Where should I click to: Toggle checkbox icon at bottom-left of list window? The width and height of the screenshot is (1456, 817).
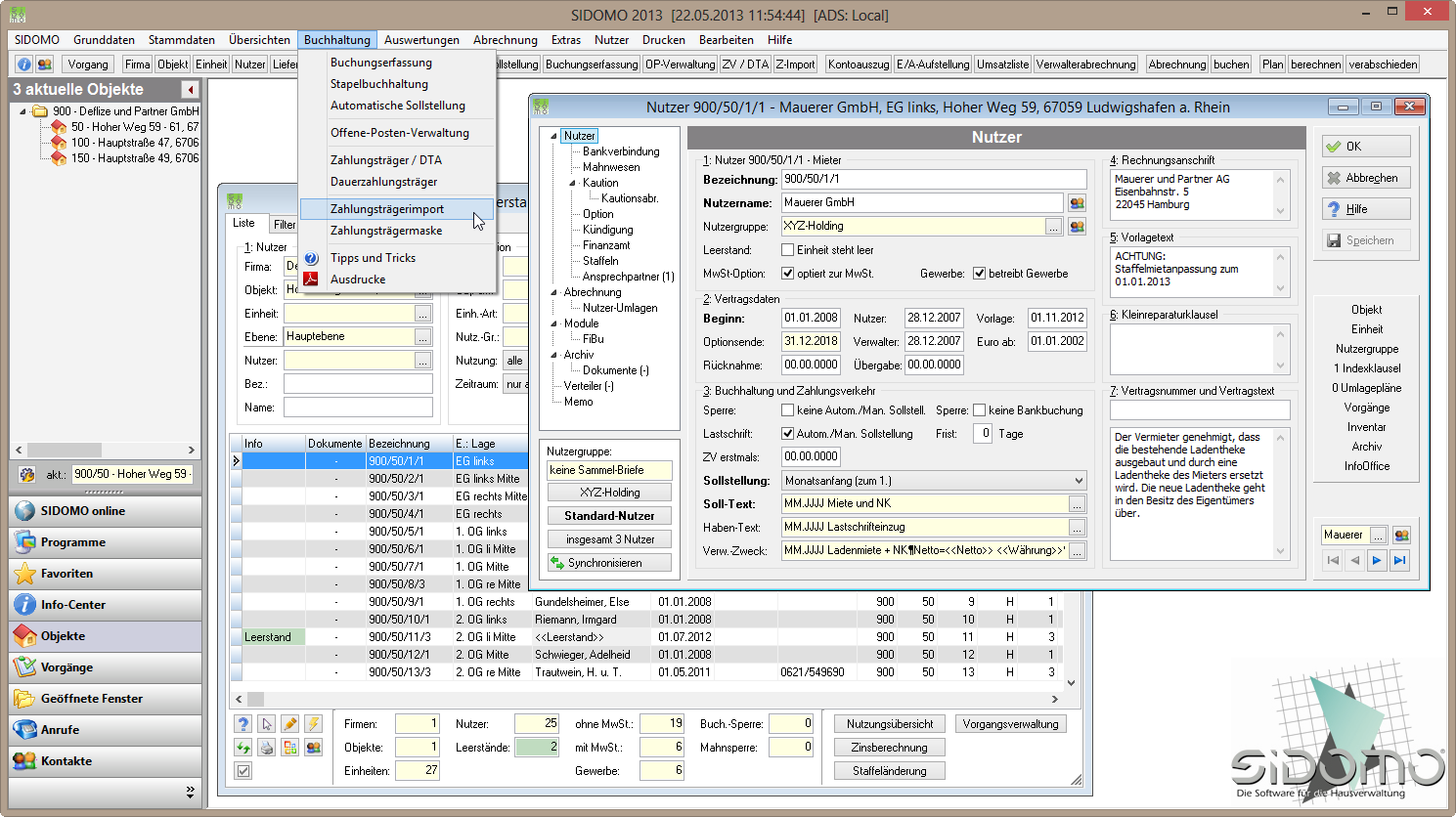(x=243, y=771)
